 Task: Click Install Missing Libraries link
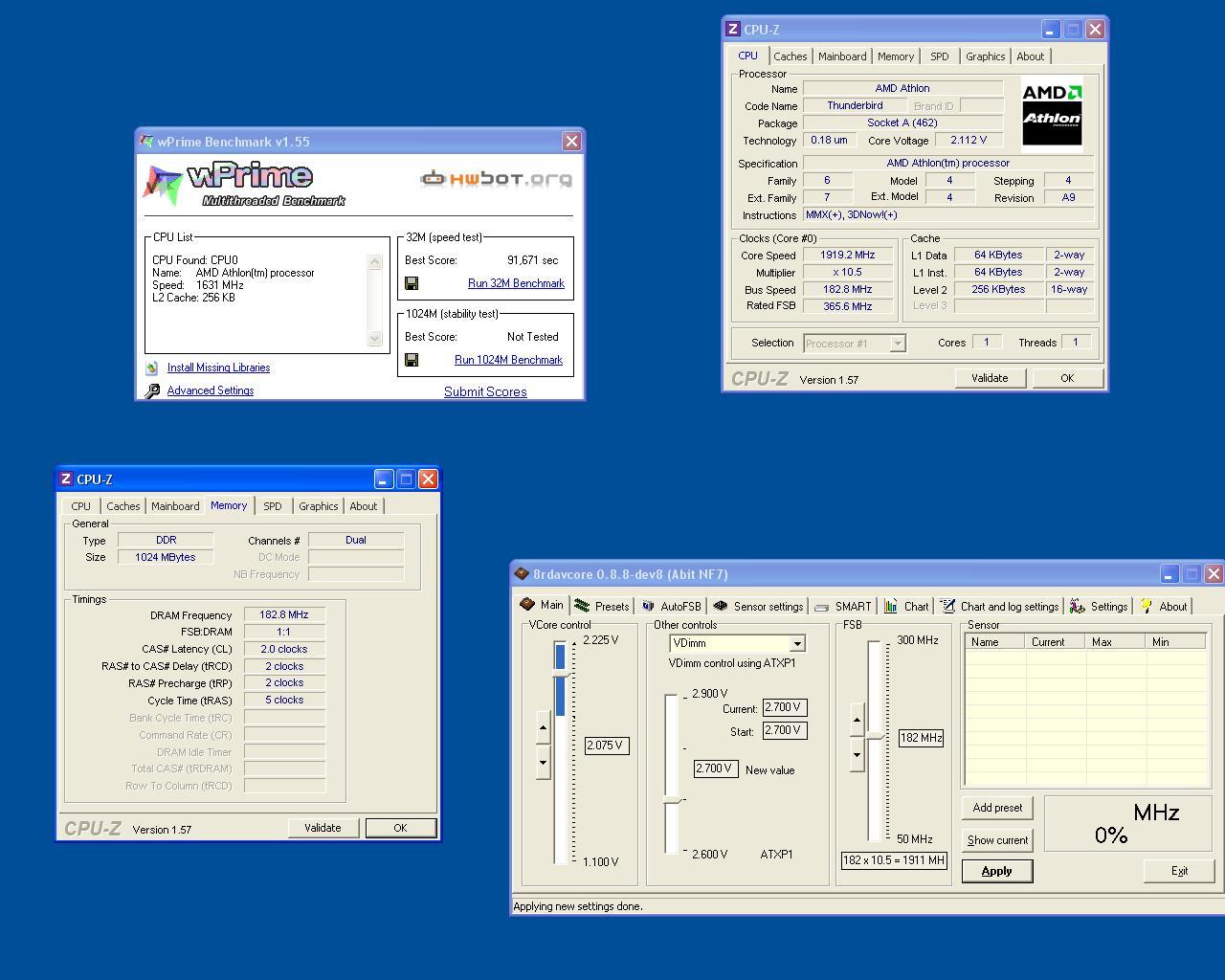tap(218, 367)
